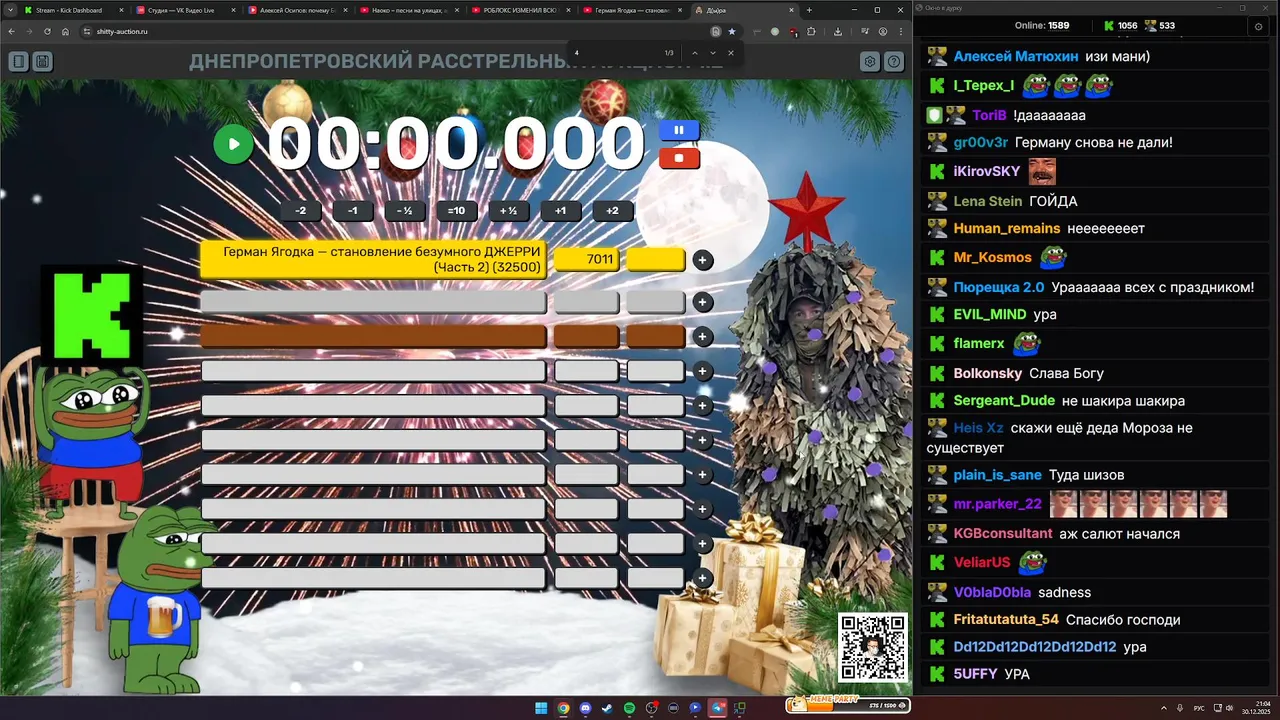Viewport: 1280px width, 720px height.
Task: Open chat window settings icon at top right
Action: [x=1258, y=26]
